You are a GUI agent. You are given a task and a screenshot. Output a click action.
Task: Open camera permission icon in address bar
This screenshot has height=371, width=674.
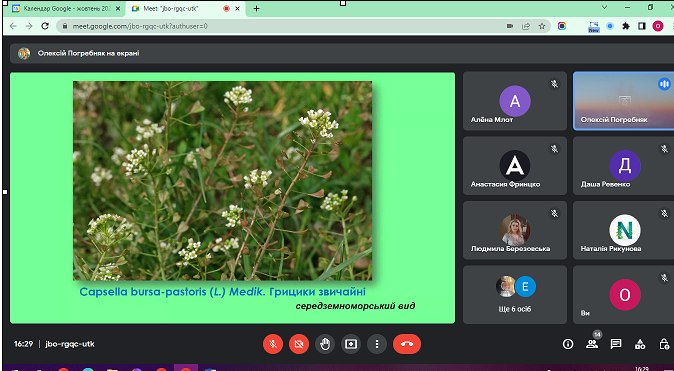(510, 26)
